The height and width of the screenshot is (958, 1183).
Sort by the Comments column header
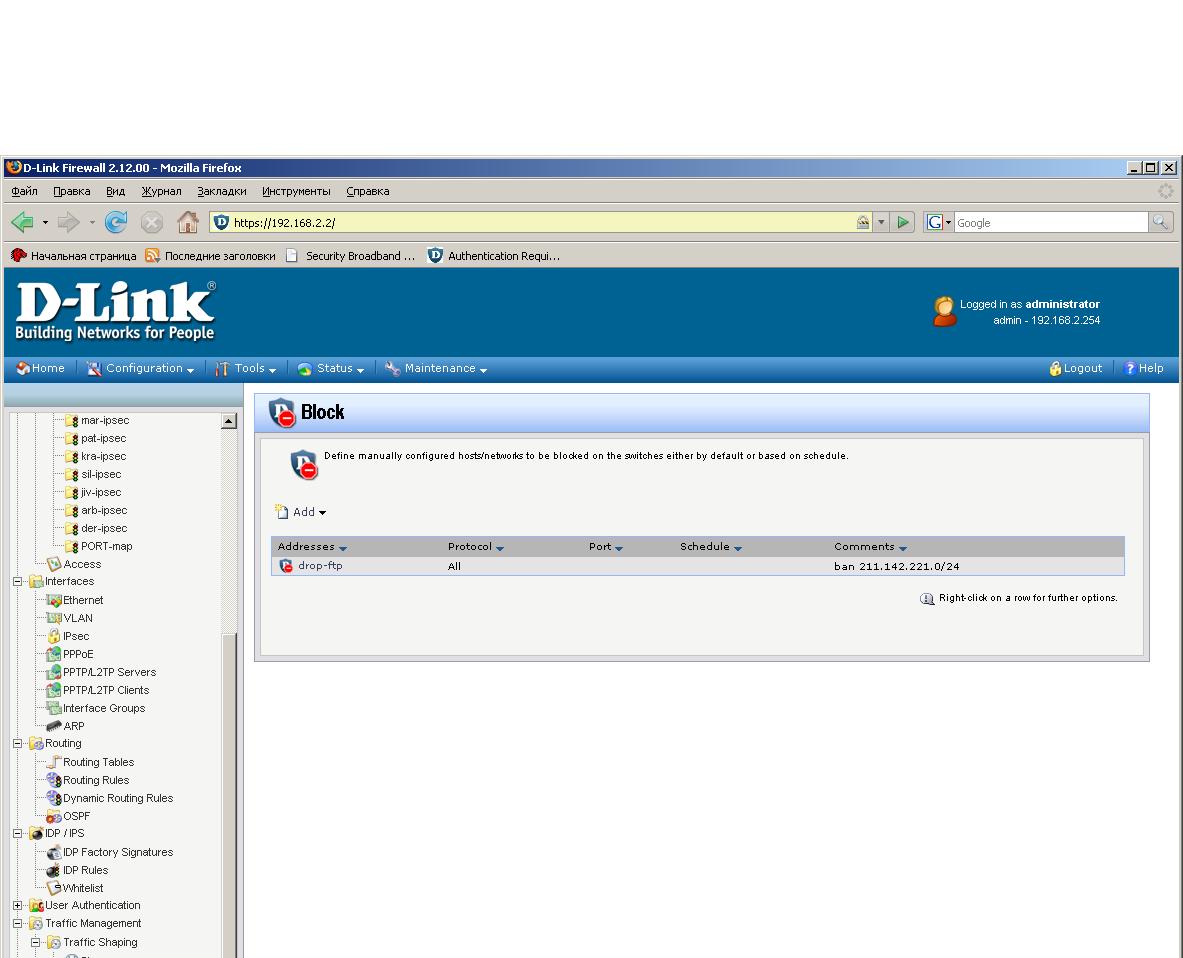[x=870, y=547]
